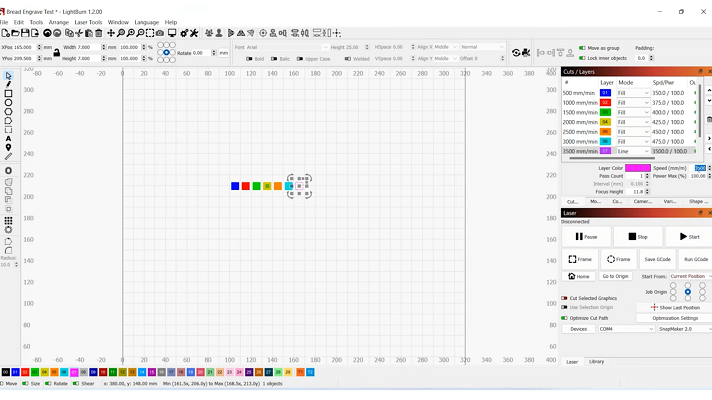
Task: Pick black 00 swatch in bottom palette
Action: tap(5, 372)
